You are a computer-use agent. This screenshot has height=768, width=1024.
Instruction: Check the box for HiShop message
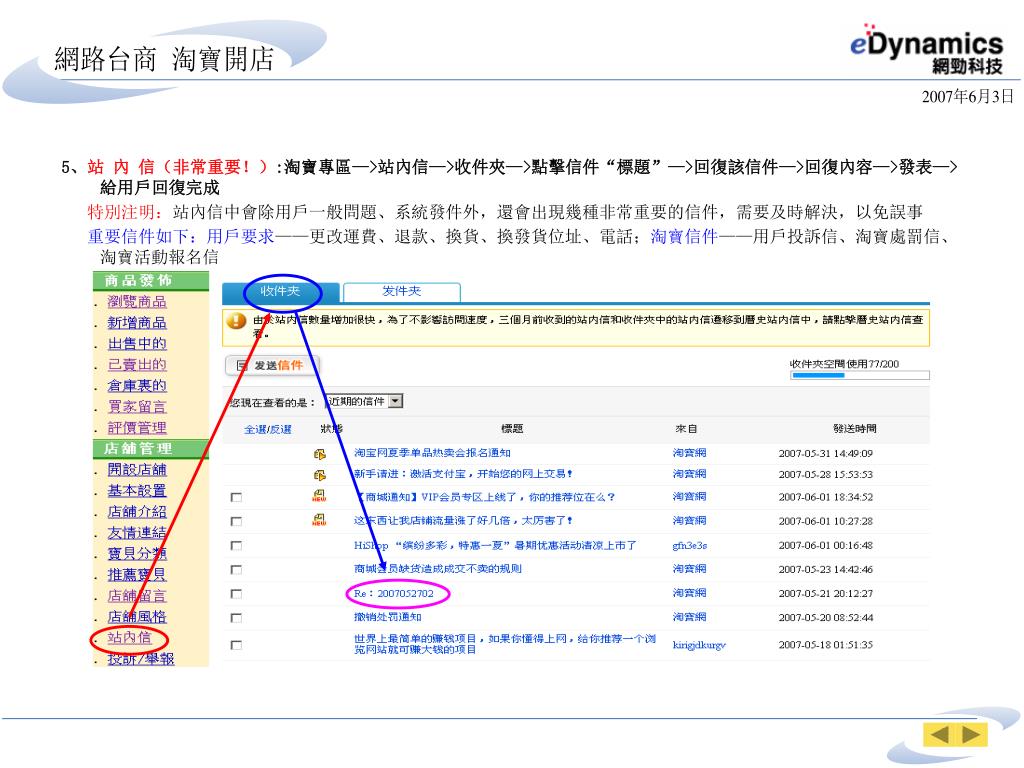tap(236, 545)
